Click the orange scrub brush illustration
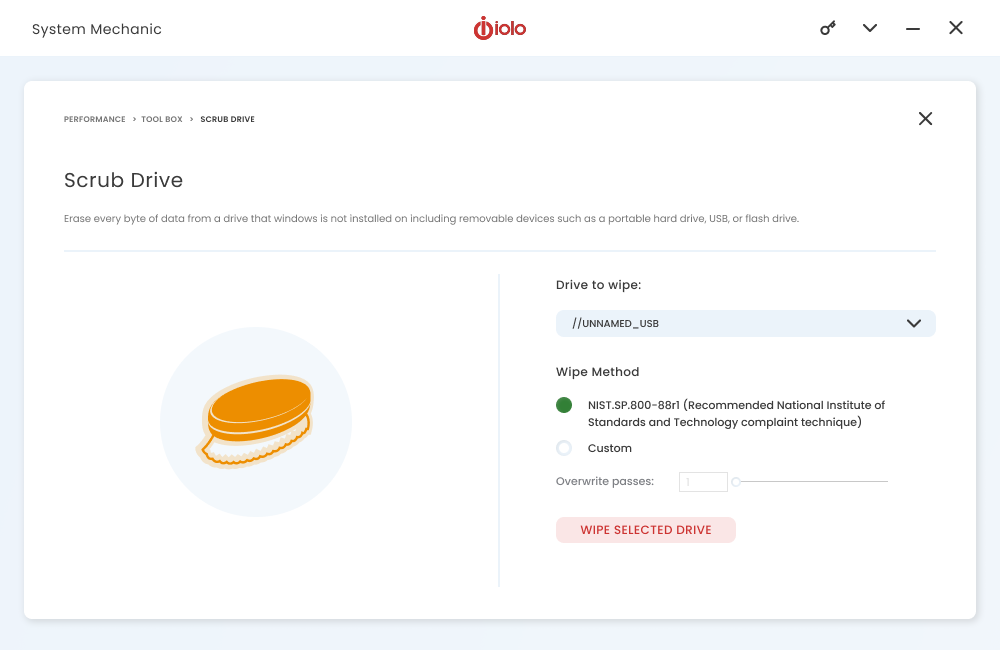This screenshot has width=1000, height=650. 256,420
